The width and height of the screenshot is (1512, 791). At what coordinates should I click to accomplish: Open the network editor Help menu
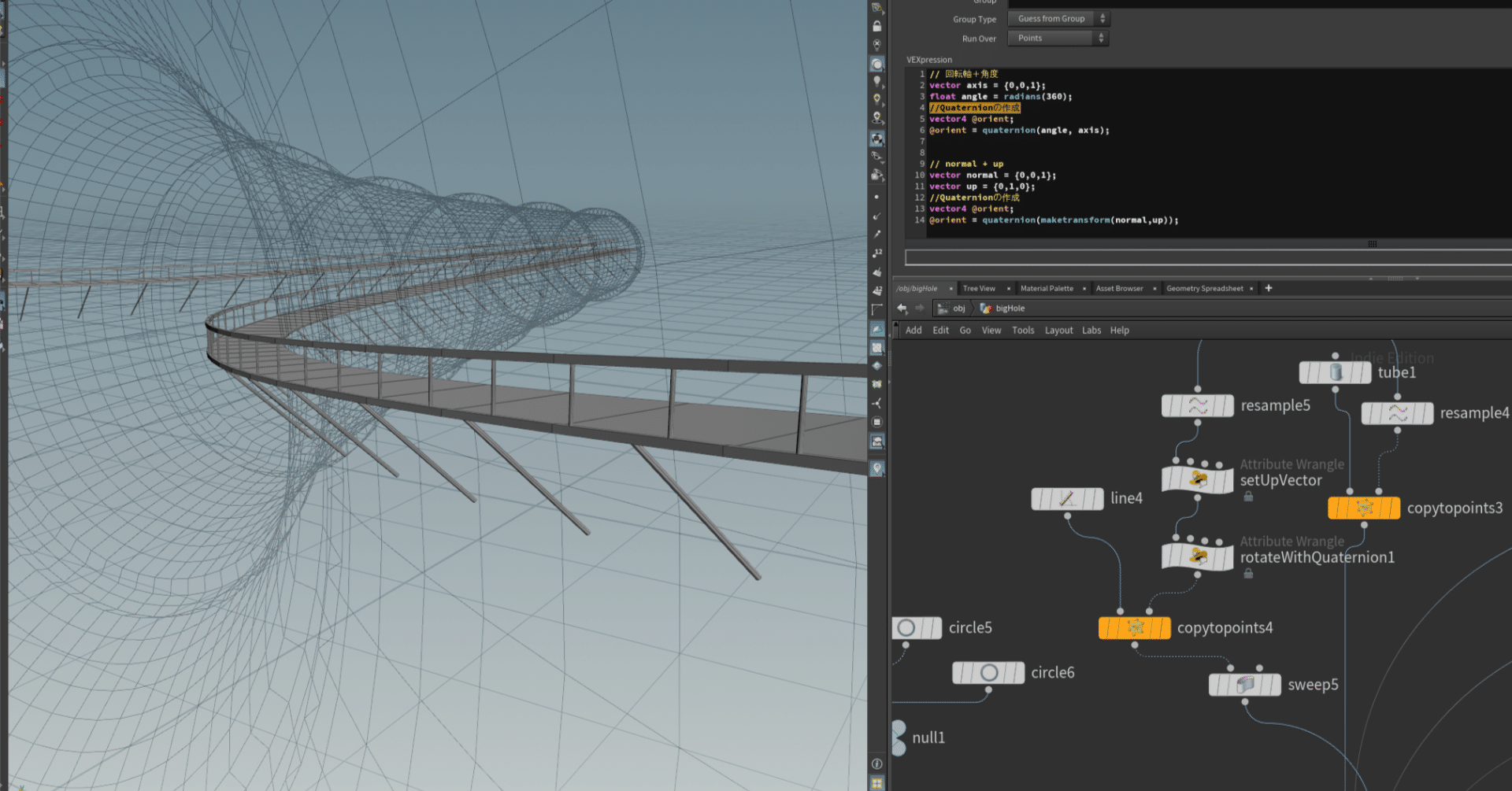tap(1119, 331)
